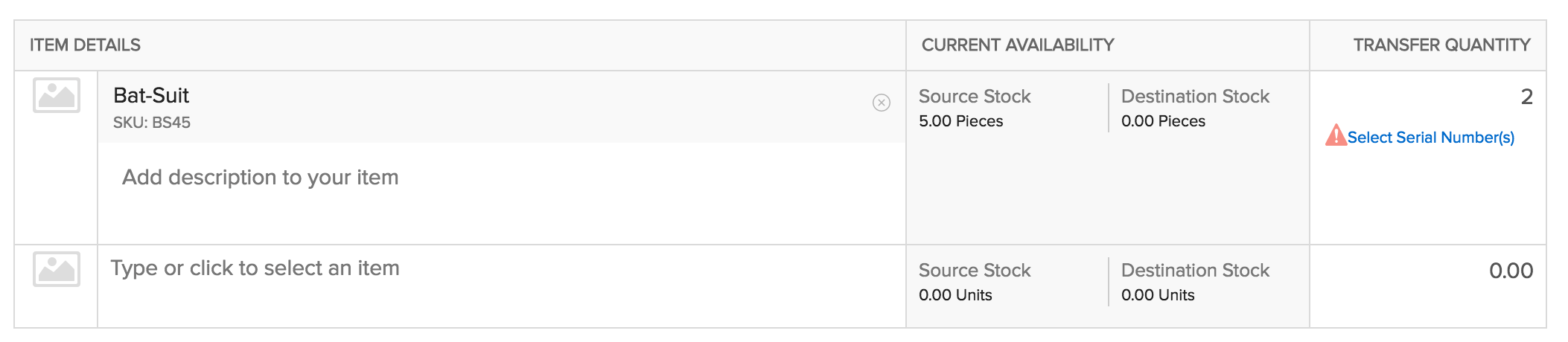Click Source Stock label in Bat-Suit row
1568x342 pixels.
point(975,97)
